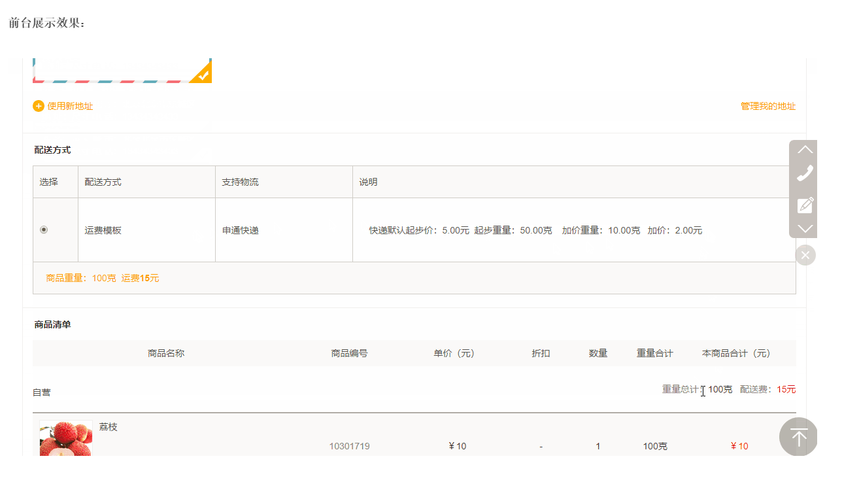Click the 本商品合计 column header
The width and height of the screenshot is (859, 484).
[x=735, y=353]
